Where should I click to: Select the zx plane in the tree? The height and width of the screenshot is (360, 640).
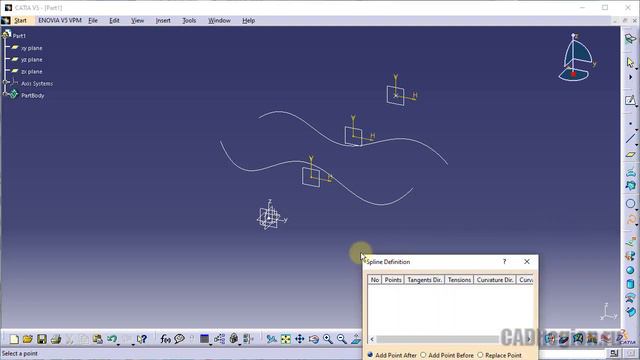click(x=31, y=71)
